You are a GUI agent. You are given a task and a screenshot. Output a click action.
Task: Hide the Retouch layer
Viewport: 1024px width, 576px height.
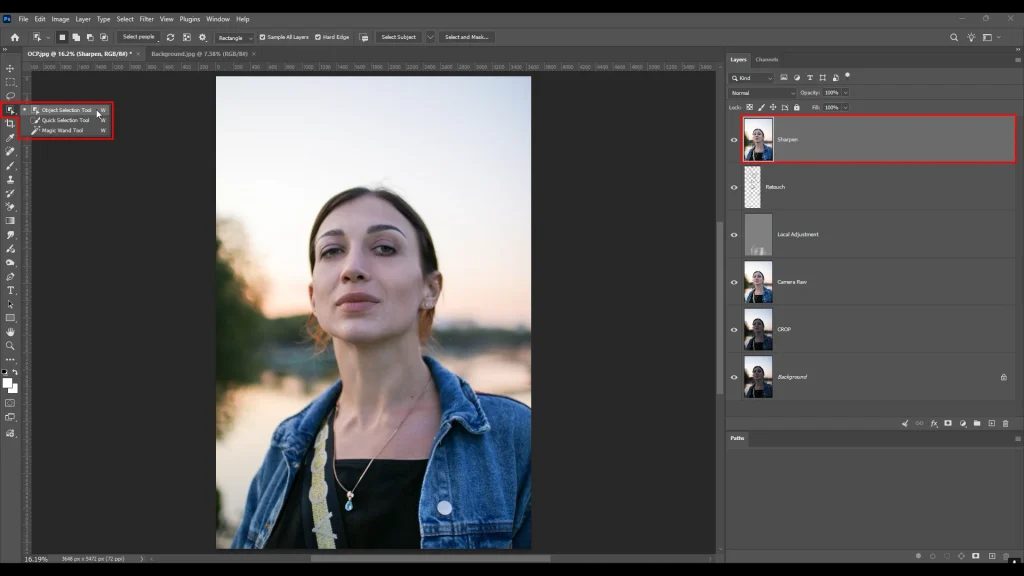pos(734,187)
